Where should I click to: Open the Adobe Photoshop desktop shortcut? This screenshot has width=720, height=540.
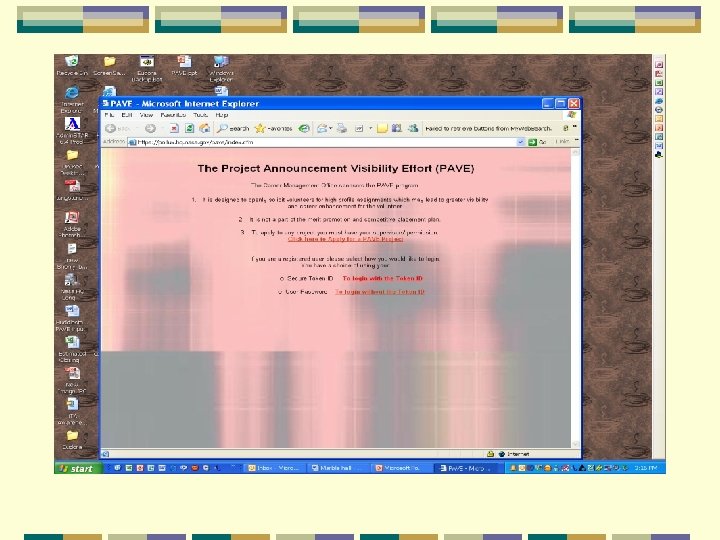pos(72,224)
